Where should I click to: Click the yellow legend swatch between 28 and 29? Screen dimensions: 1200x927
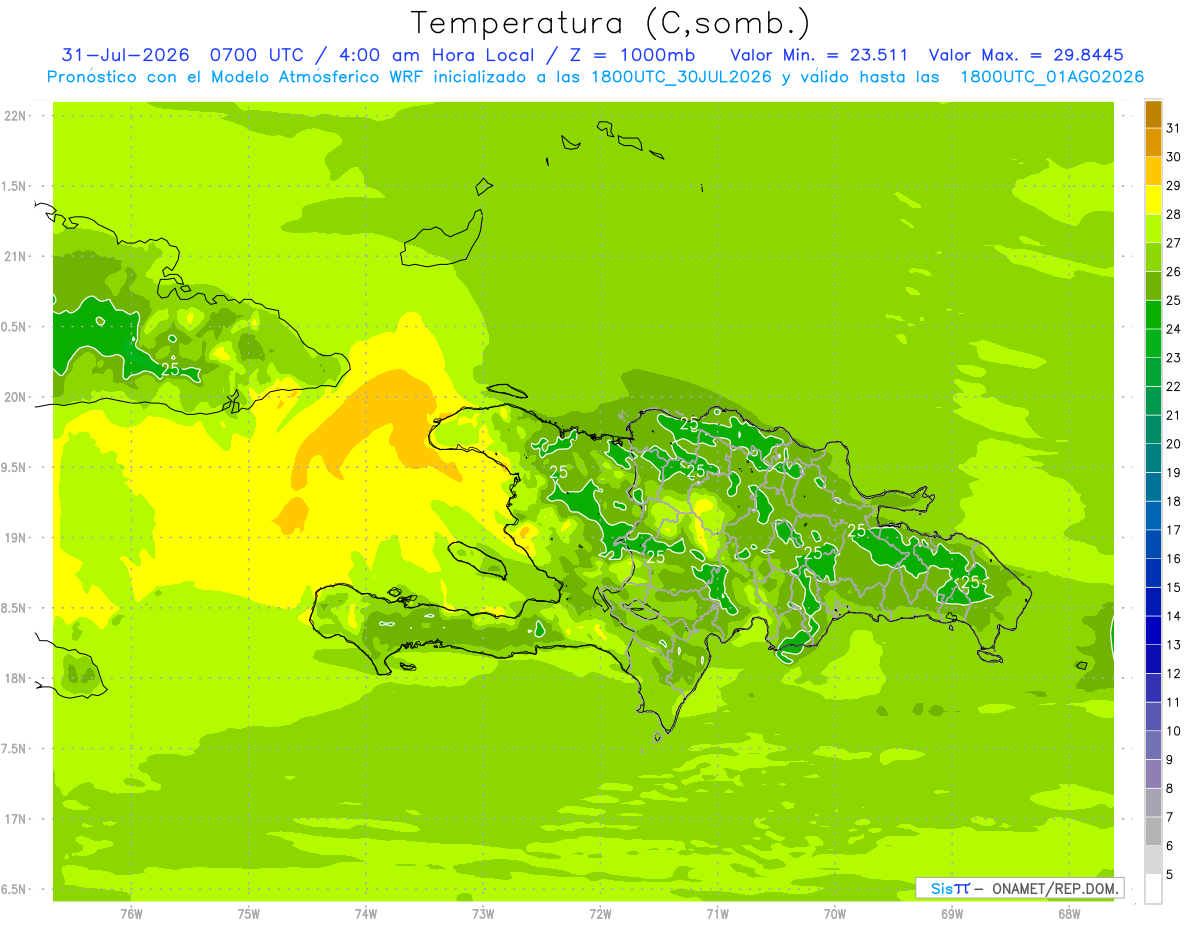[x=1153, y=200]
